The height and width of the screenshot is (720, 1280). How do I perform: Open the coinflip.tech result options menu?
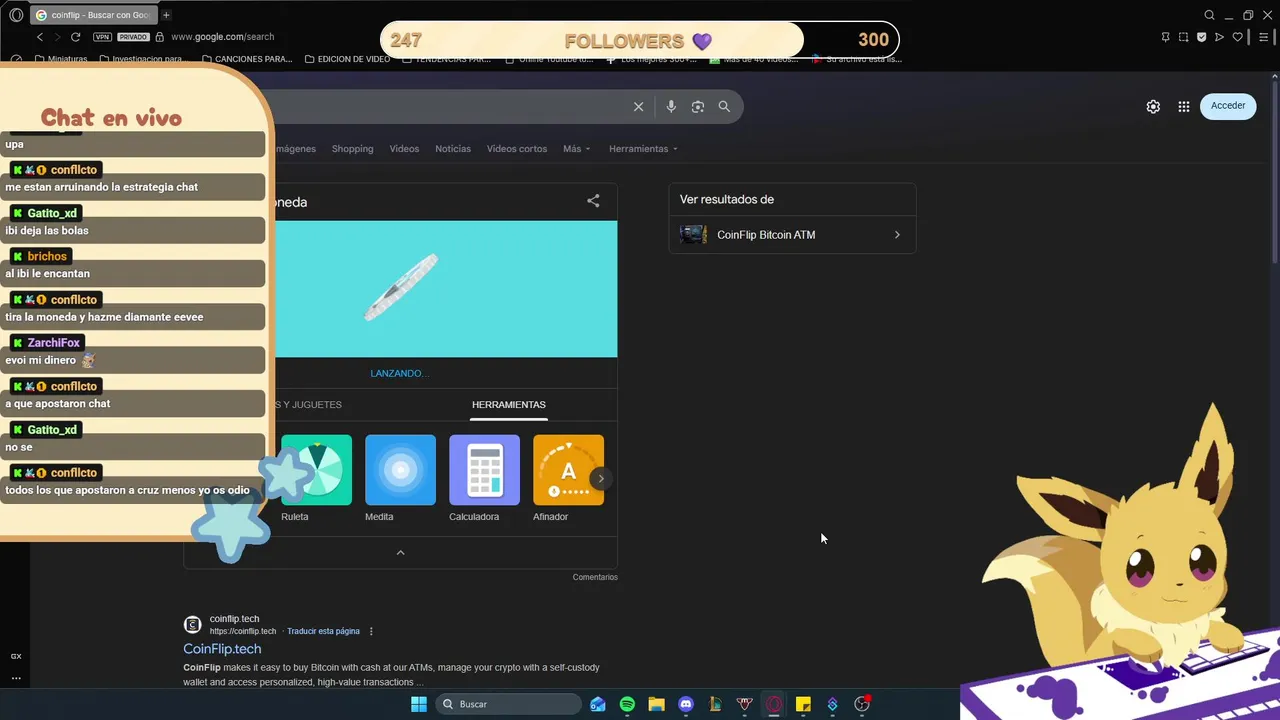[371, 631]
